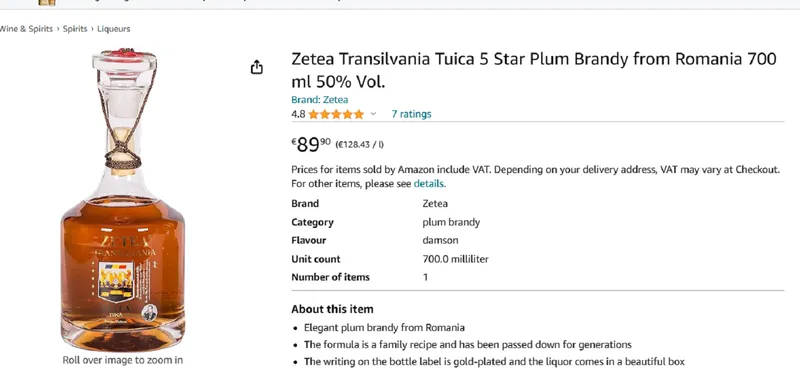The width and height of the screenshot is (800, 369).
Task: Click the damson flavour value
Action: (x=440, y=240)
